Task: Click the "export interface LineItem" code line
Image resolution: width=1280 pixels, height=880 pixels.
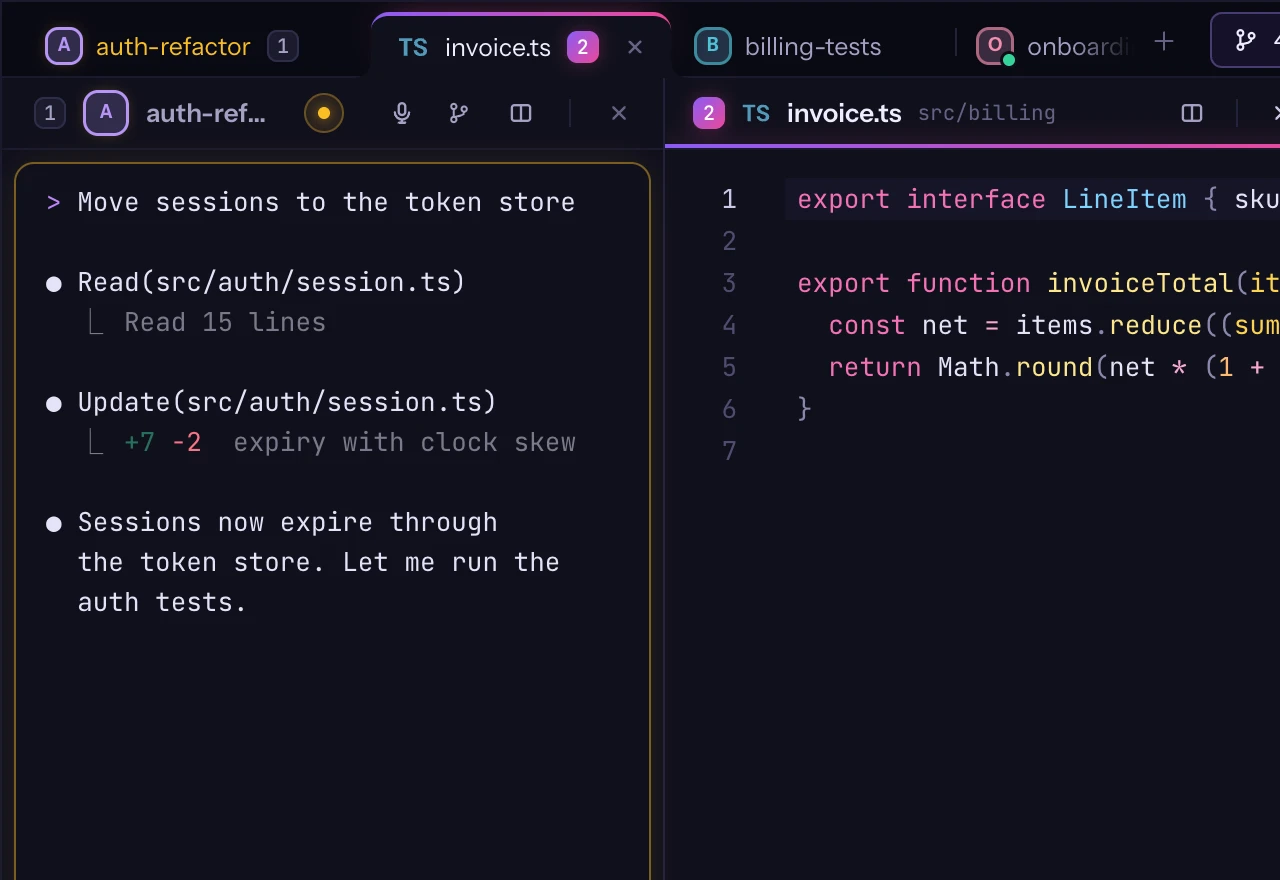Action: pyautogui.click(x=1033, y=199)
